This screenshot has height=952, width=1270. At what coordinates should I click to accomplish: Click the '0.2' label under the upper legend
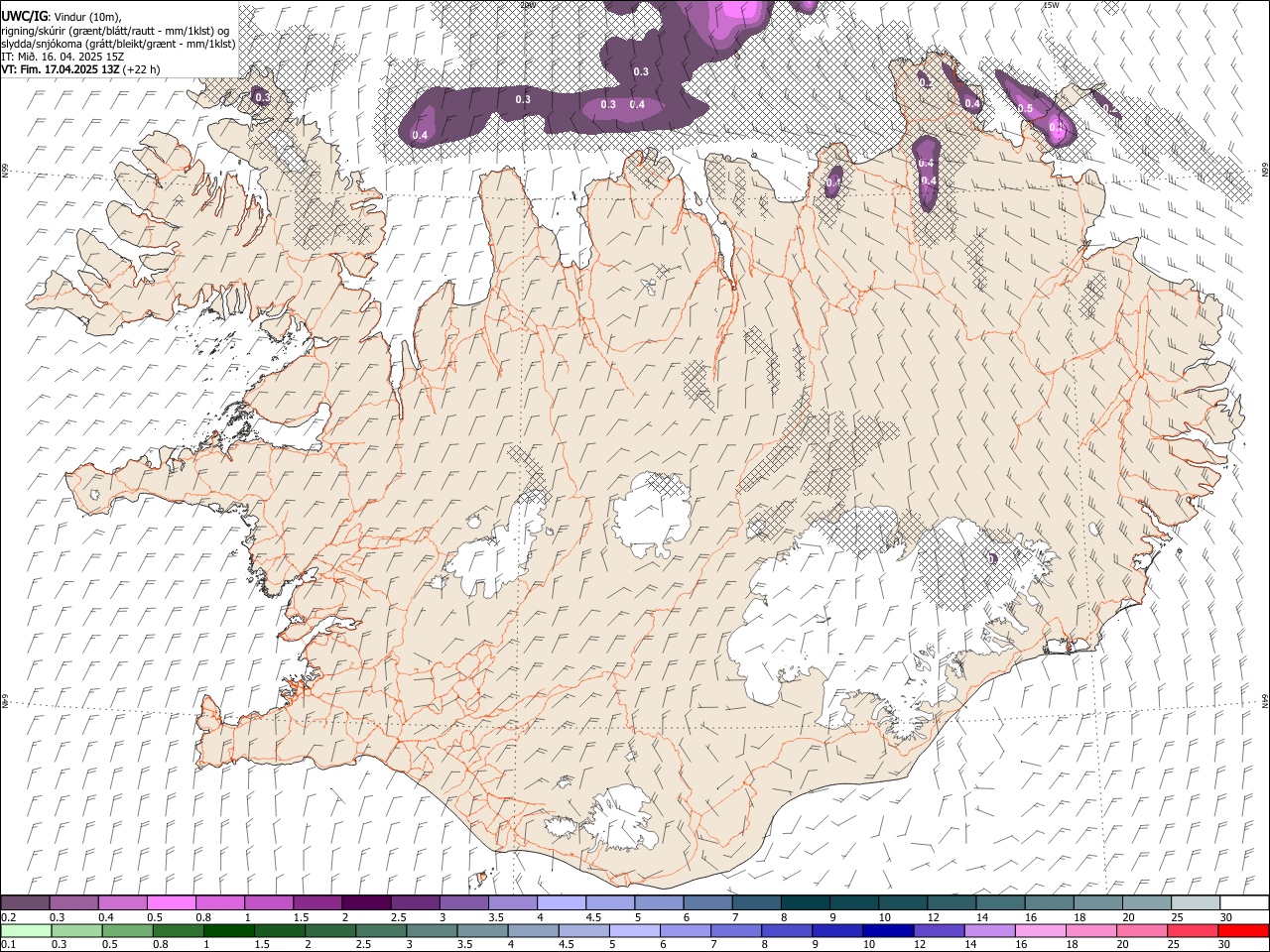8,917
